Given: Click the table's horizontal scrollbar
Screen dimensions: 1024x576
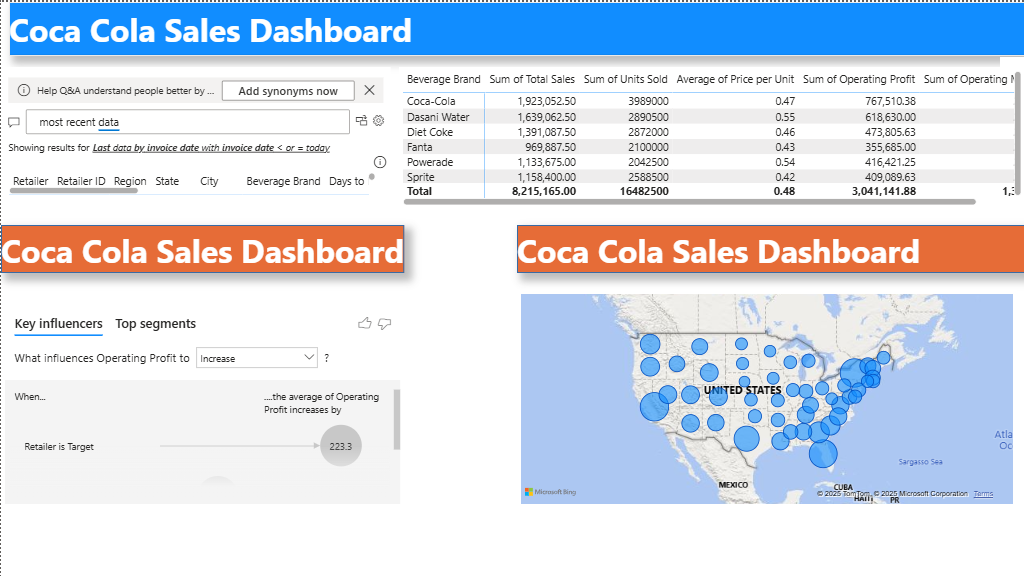Looking at the screenshot, I should point(690,202).
